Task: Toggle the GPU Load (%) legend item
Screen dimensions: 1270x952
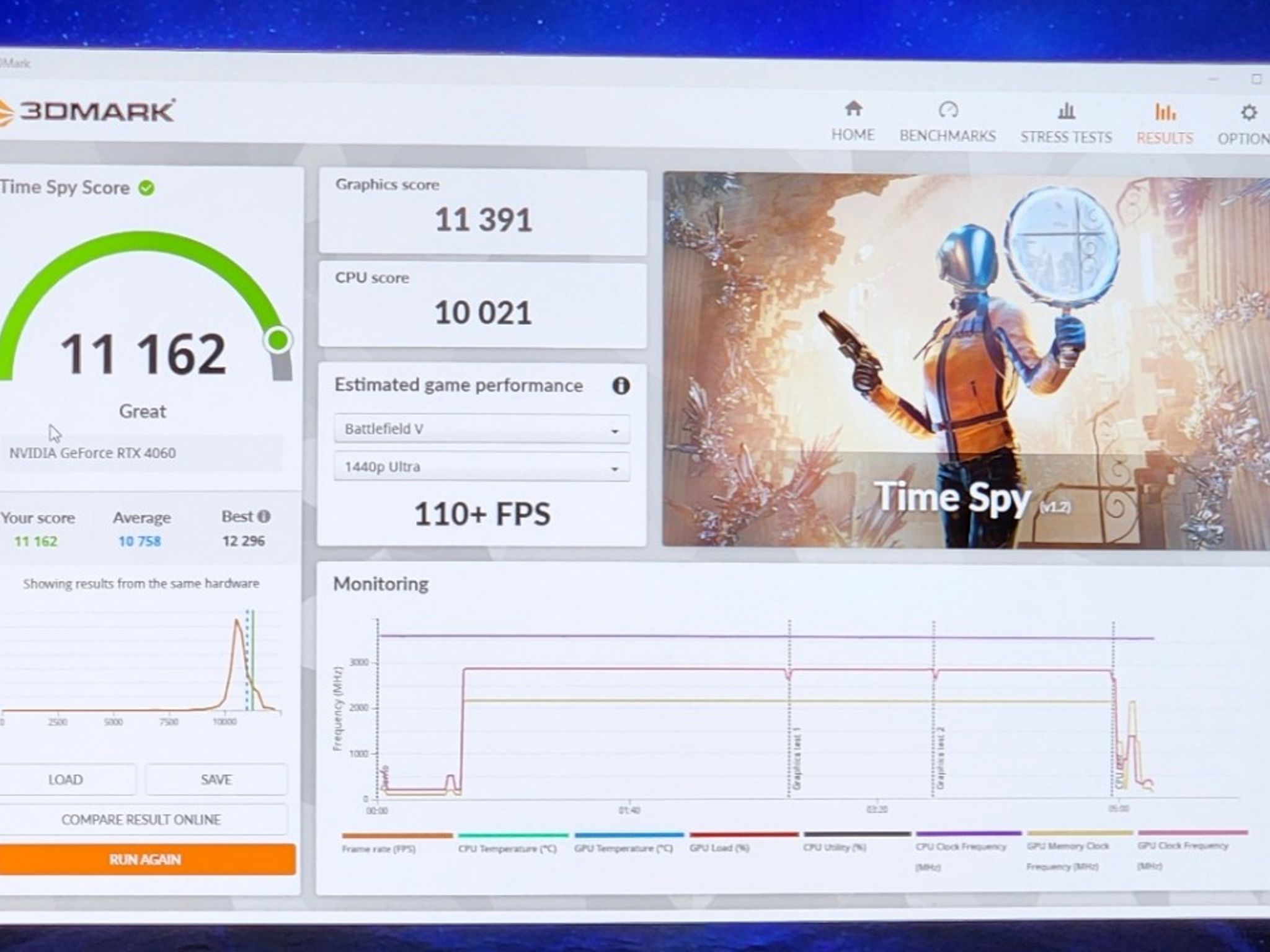Action: pyautogui.click(x=744, y=844)
